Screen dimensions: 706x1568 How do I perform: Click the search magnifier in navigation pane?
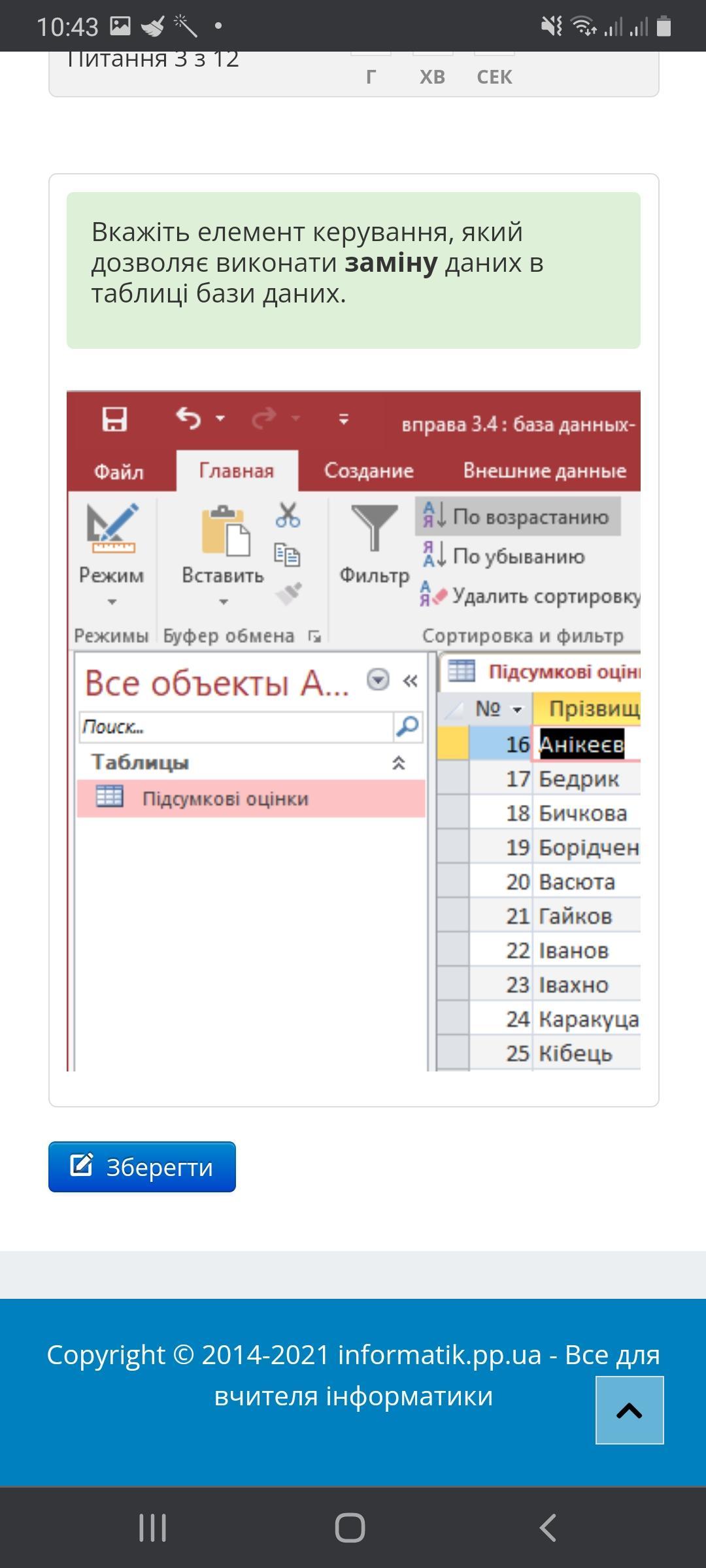click(407, 726)
